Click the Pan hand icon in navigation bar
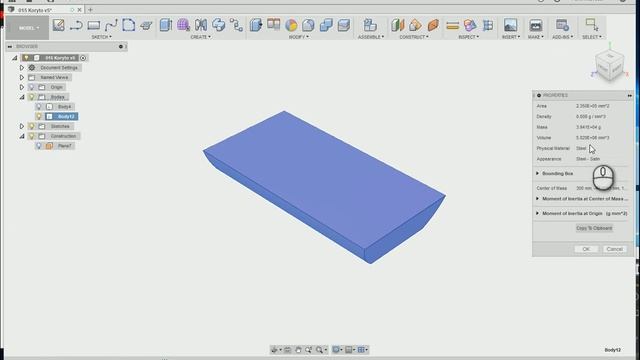The image size is (640, 360). tap(298, 350)
